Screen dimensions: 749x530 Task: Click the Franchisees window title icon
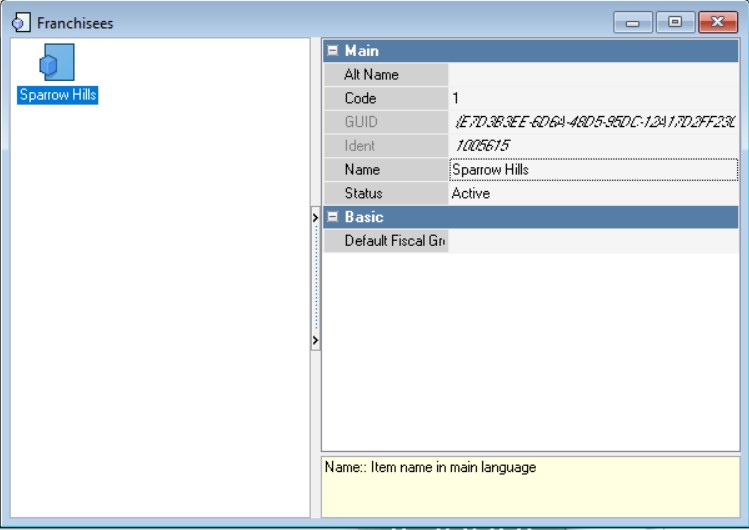point(21,22)
